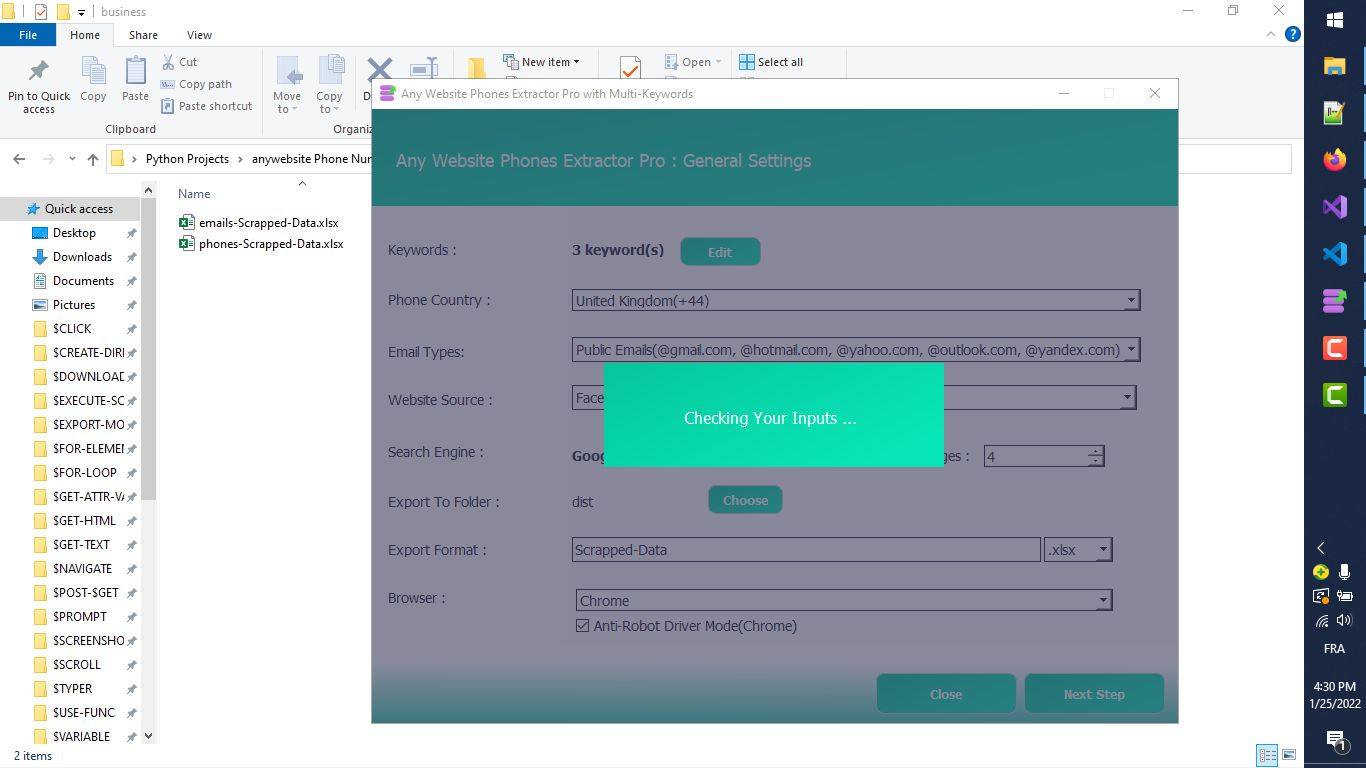Viewport: 1366px width, 768px height.
Task: Click the Copy icon in Explorer ribbon
Action: (x=93, y=80)
